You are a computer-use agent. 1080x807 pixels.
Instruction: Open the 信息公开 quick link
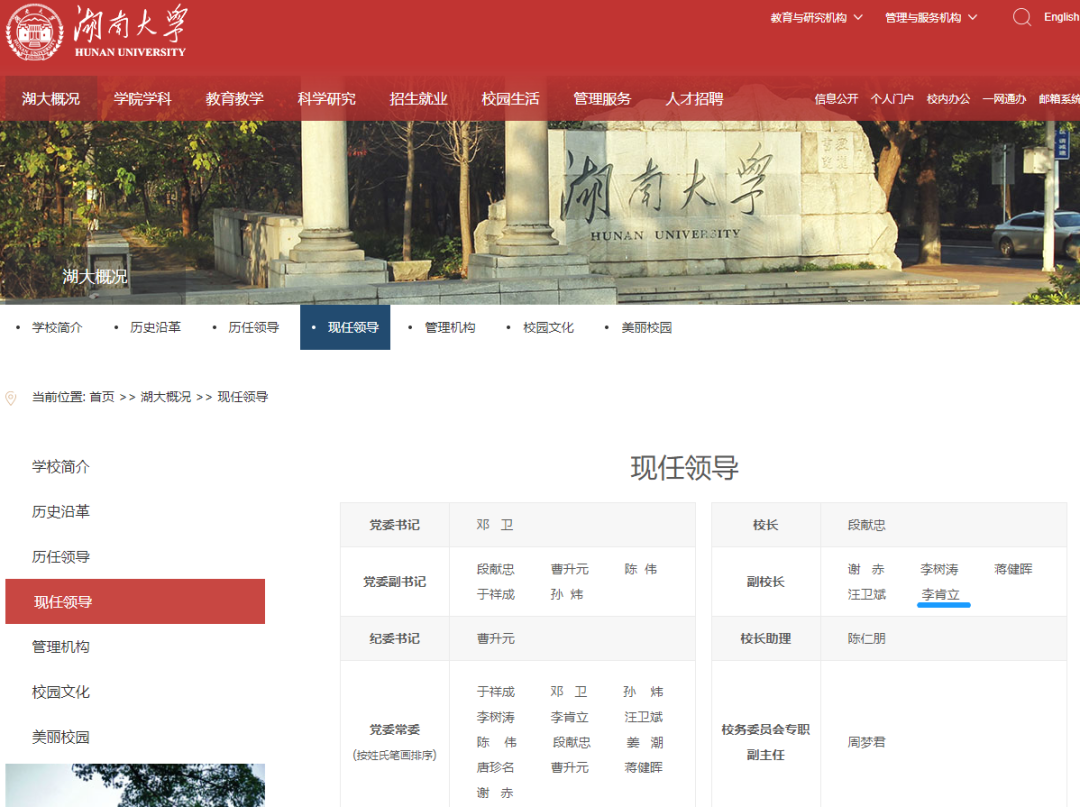pyautogui.click(x=836, y=99)
